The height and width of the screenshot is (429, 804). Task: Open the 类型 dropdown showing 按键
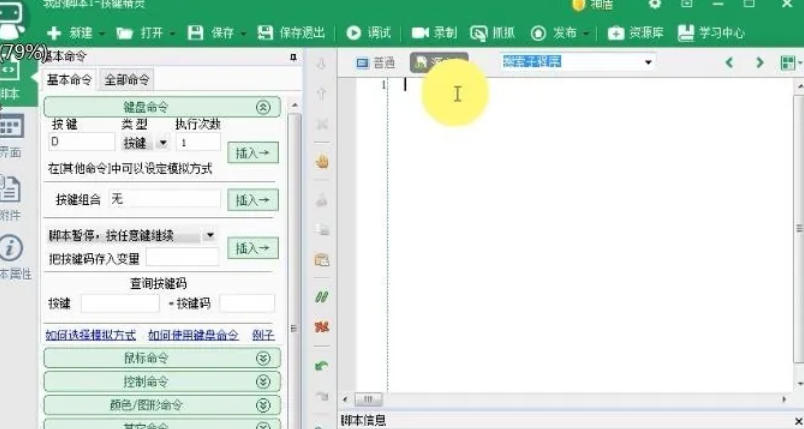[x=162, y=143]
